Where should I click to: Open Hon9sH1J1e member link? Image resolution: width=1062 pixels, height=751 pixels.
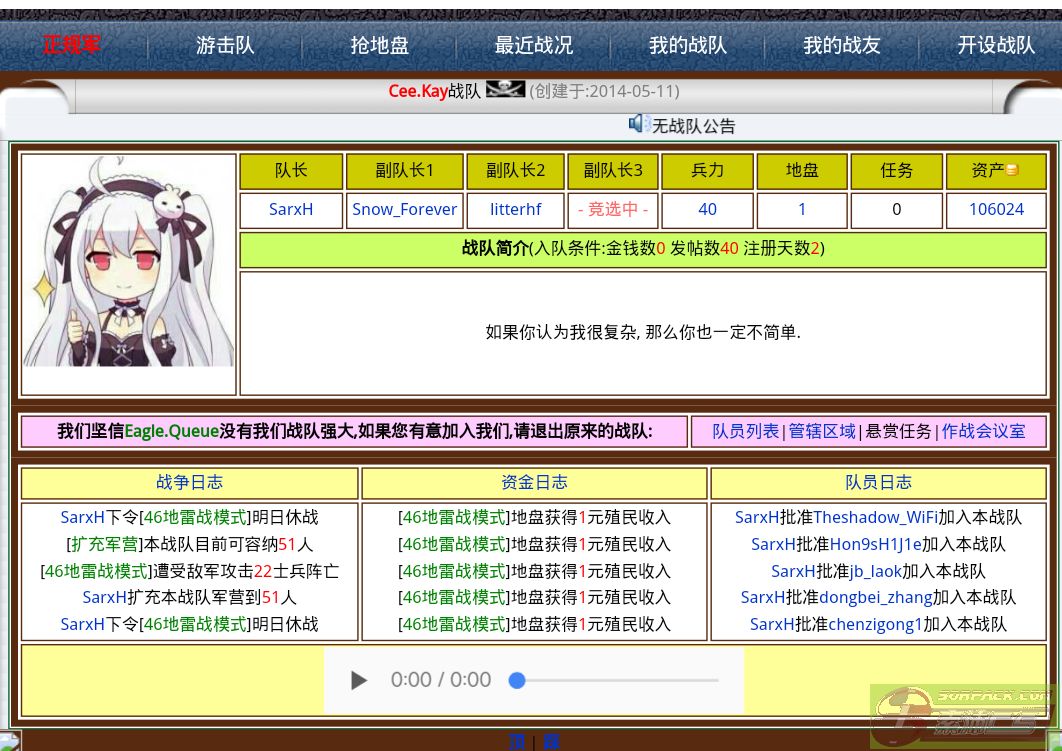876,544
